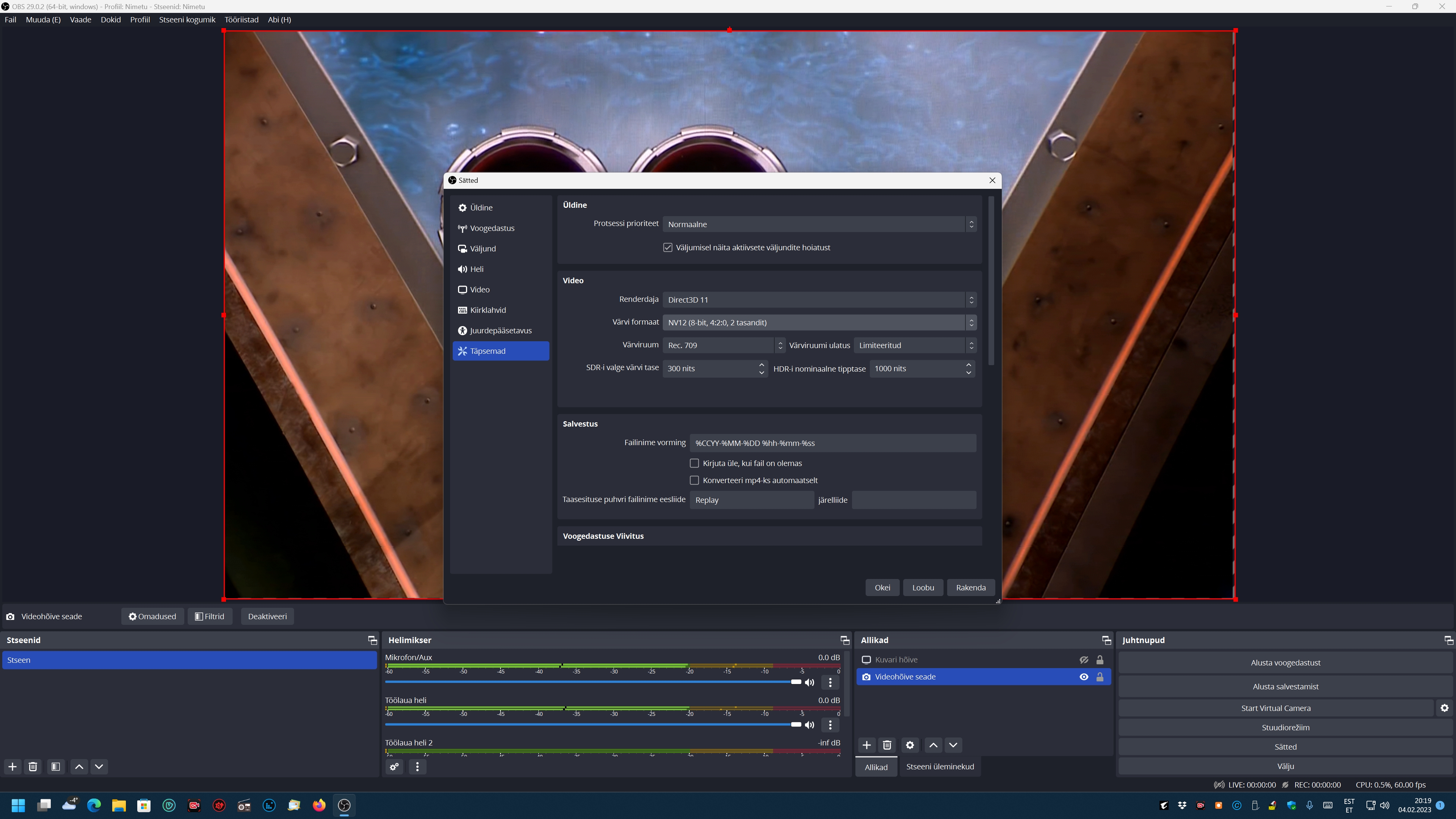
Task: Click the Rakenda button
Action: pyautogui.click(x=971, y=587)
